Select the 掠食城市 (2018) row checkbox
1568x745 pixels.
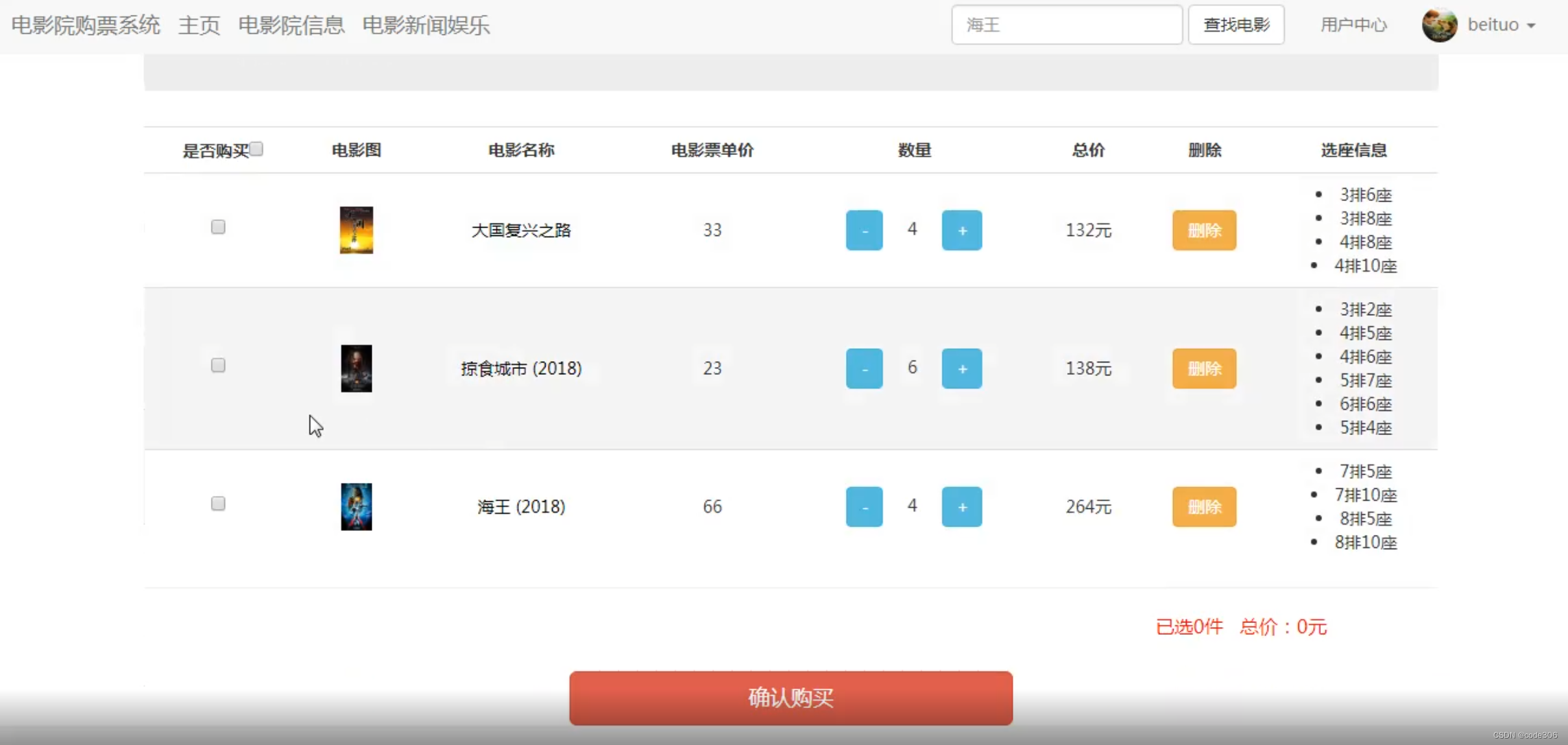[218, 365]
